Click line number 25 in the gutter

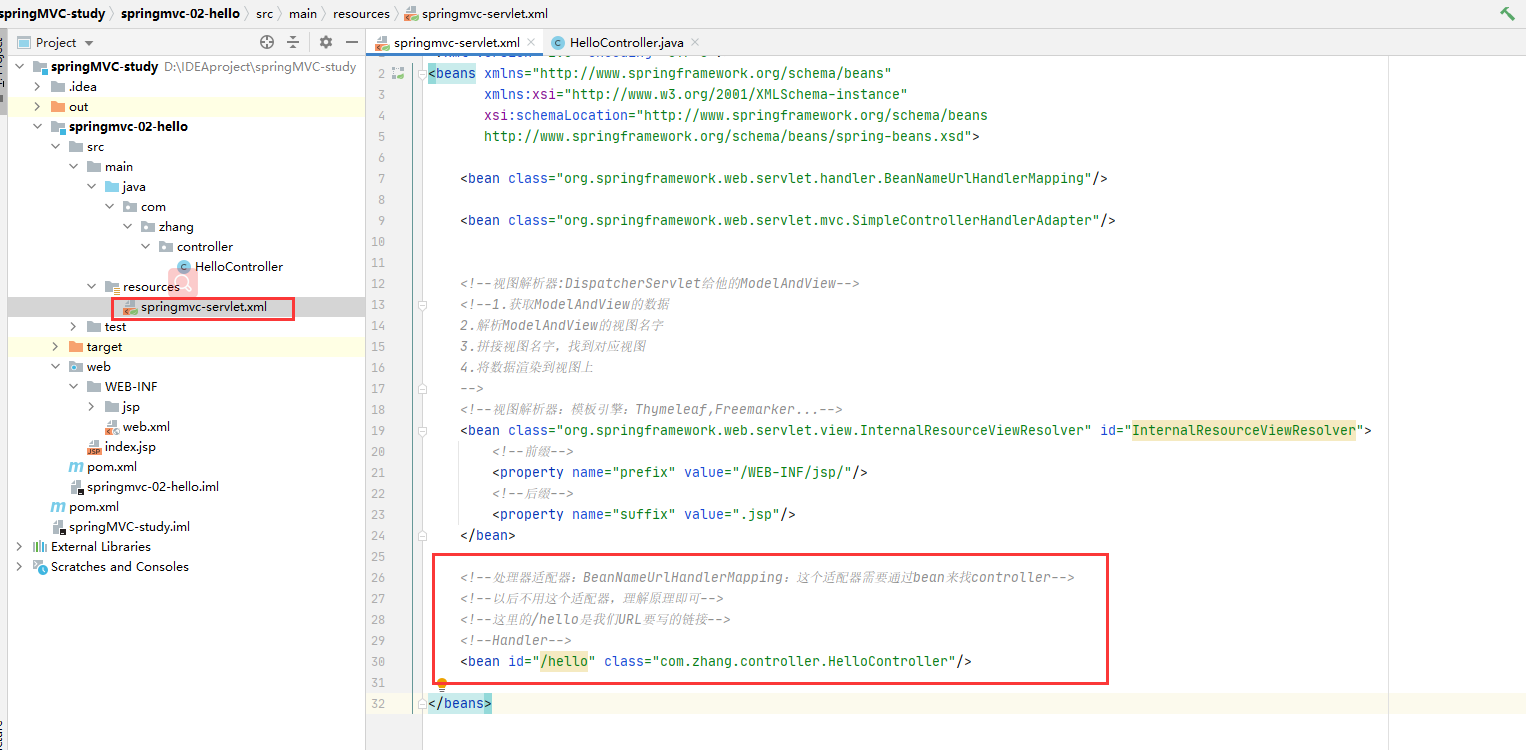(377, 556)
